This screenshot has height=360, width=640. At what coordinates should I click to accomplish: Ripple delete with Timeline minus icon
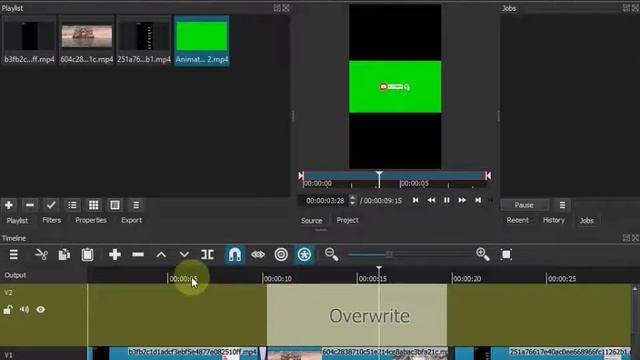click(138, 255)
